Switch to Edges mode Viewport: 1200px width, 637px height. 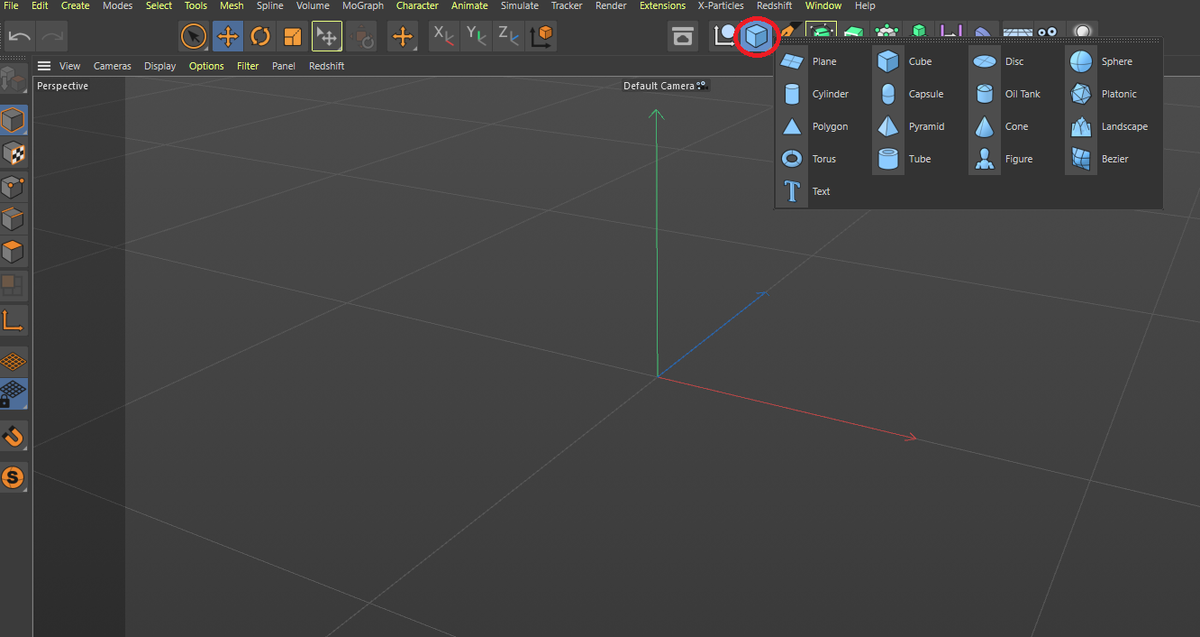coord(13,219)
